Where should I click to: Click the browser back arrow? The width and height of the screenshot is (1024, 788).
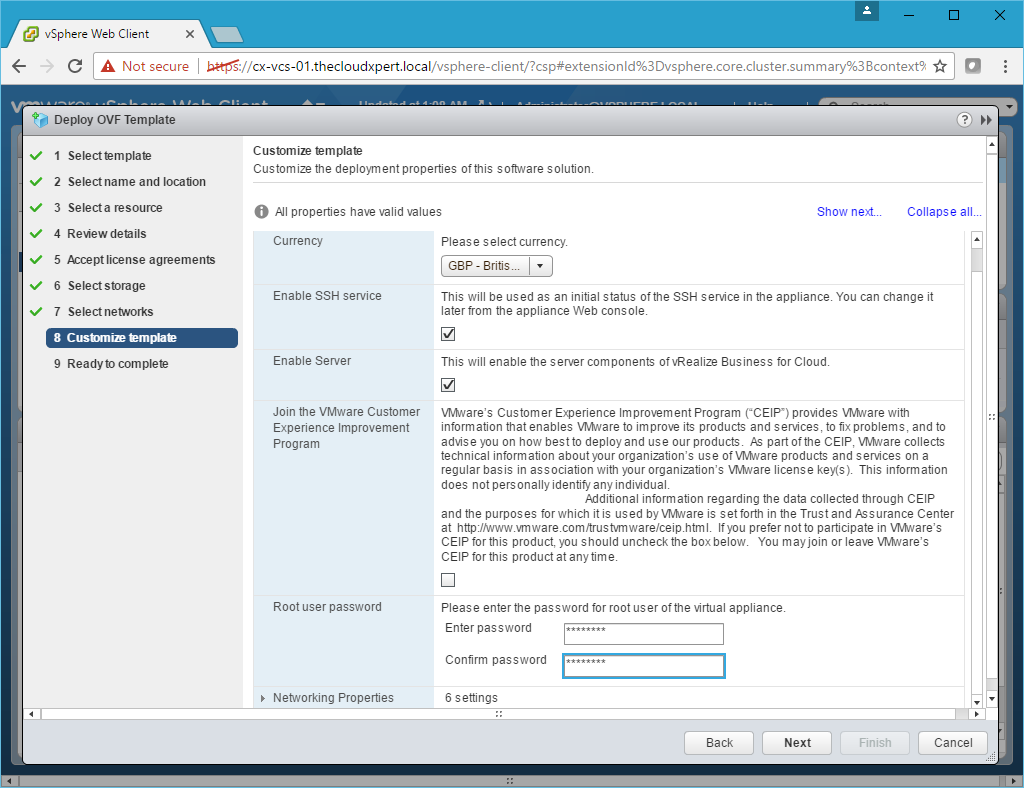point(19,66)
